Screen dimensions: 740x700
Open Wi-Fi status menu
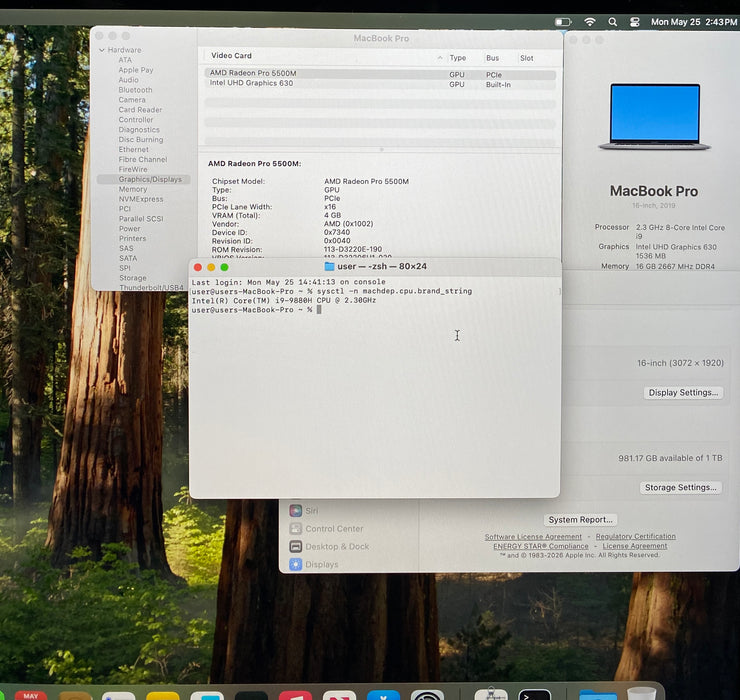pos(589,22)
